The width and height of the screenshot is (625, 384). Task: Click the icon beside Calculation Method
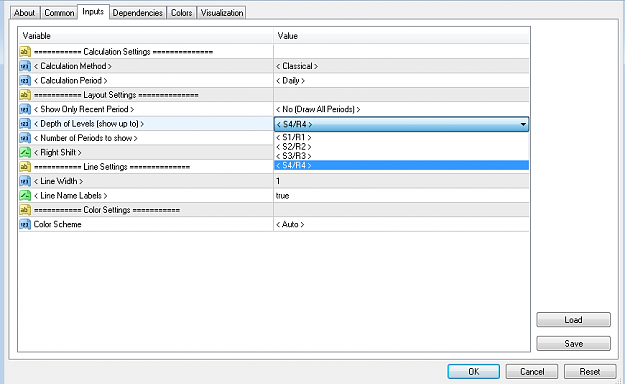(25, 66)
